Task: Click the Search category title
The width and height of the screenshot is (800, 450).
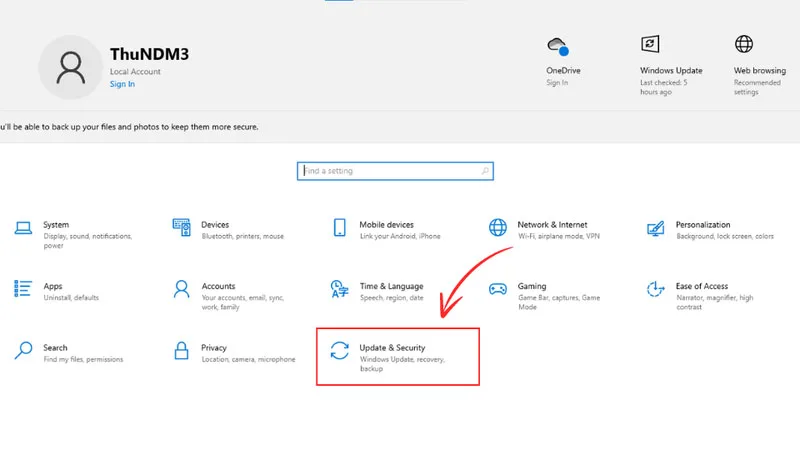Action: [x=55, y=347]
